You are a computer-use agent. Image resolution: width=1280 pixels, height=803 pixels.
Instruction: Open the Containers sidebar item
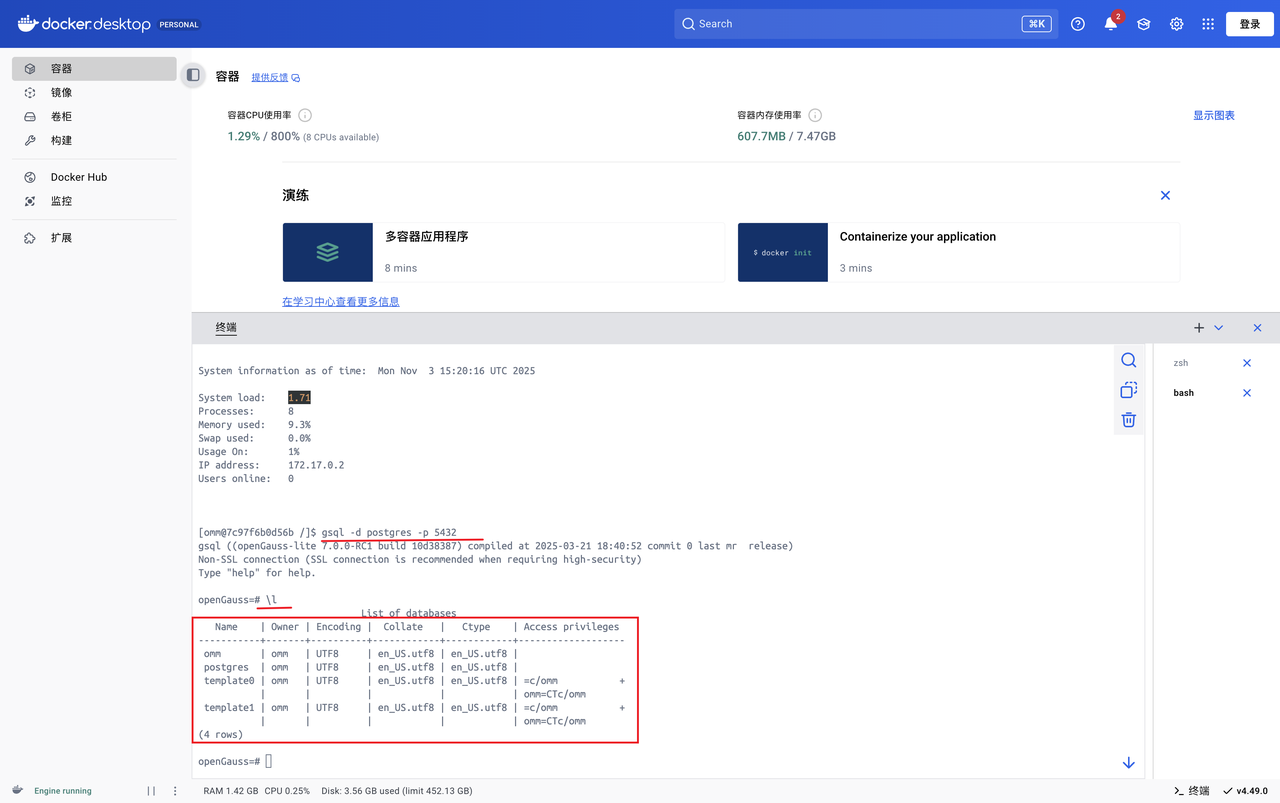(x=94, y=69)
